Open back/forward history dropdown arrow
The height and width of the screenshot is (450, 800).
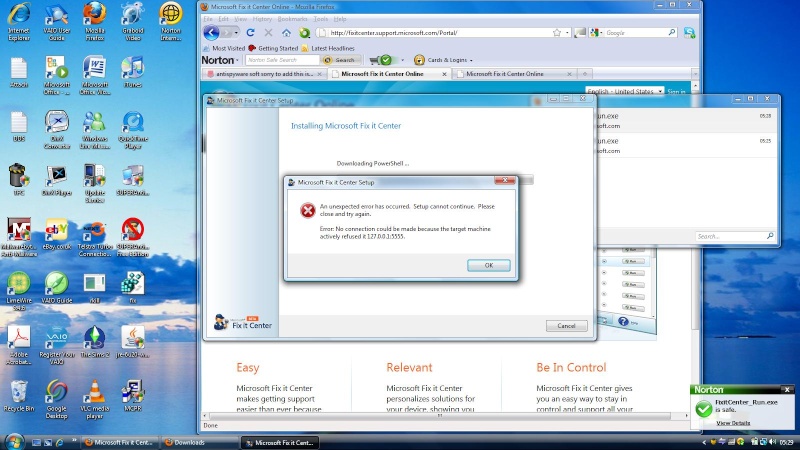(x=236, y=33)
